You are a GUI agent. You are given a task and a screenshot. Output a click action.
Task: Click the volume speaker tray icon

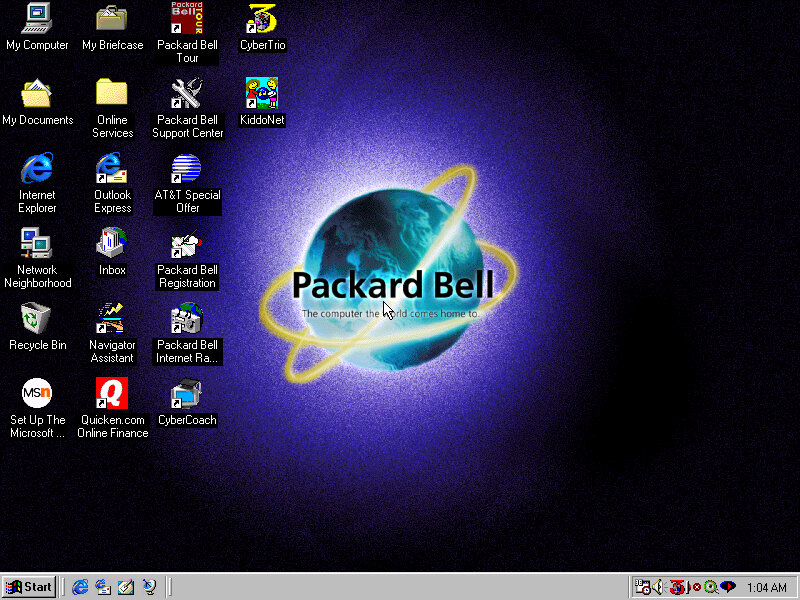point(659,587)
